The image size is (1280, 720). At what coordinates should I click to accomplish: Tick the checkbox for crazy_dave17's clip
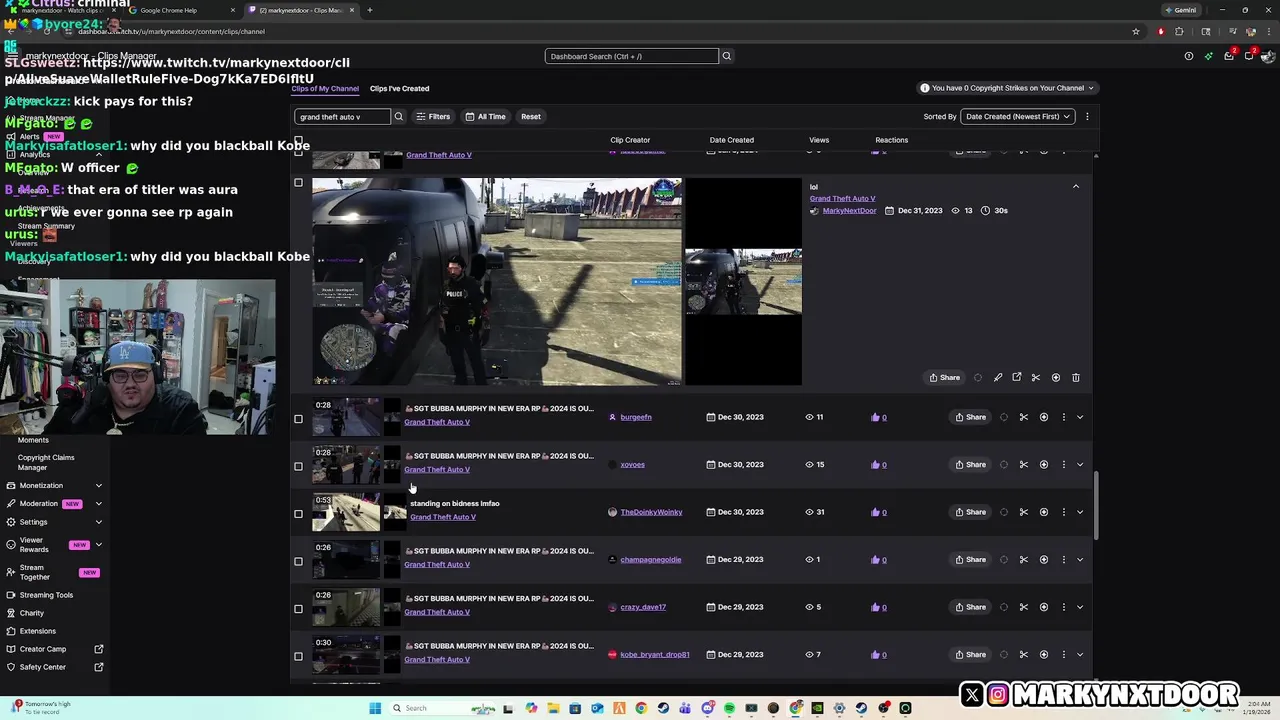[x=298, y=609]
